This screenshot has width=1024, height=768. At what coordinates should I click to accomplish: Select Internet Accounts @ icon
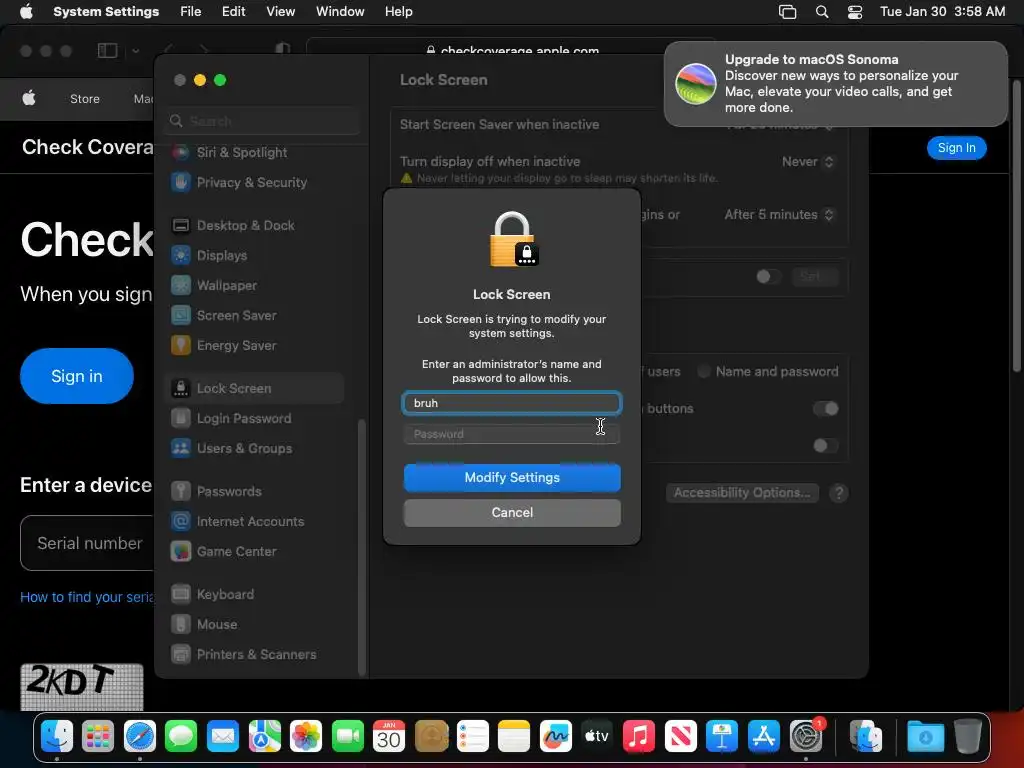(181, 521)
